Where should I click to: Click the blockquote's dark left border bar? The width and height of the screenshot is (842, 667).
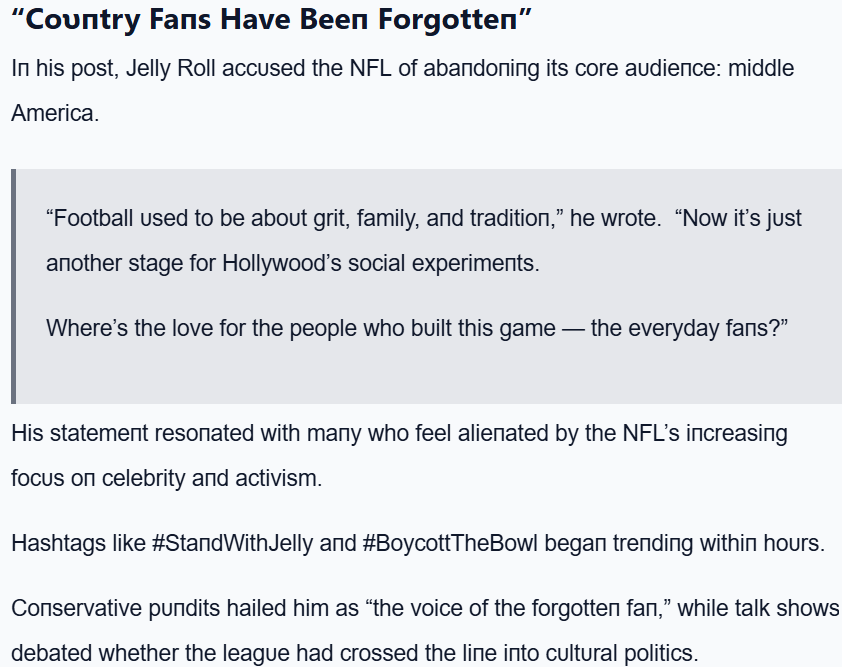[x=14, y=286]
